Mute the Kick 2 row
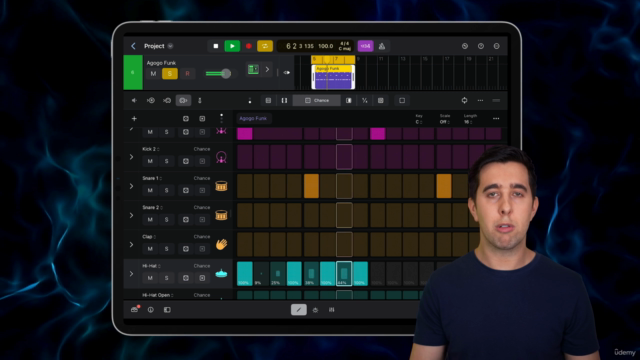 coord(150,161)
